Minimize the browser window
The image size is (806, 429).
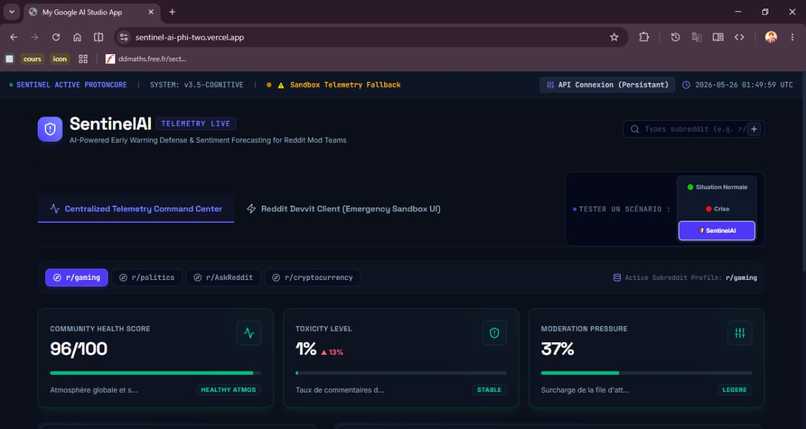tap(739, 12)
